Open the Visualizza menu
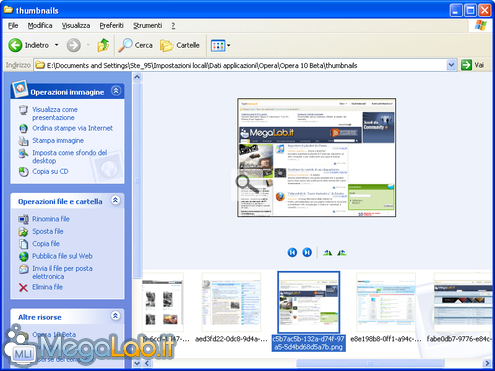The image size is (495, 371). [x=76, y=25]
